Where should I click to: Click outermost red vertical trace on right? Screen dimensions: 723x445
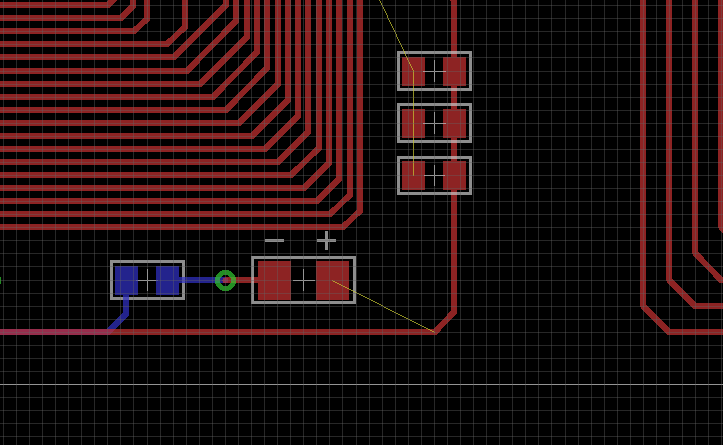click(x=643, y=150)
